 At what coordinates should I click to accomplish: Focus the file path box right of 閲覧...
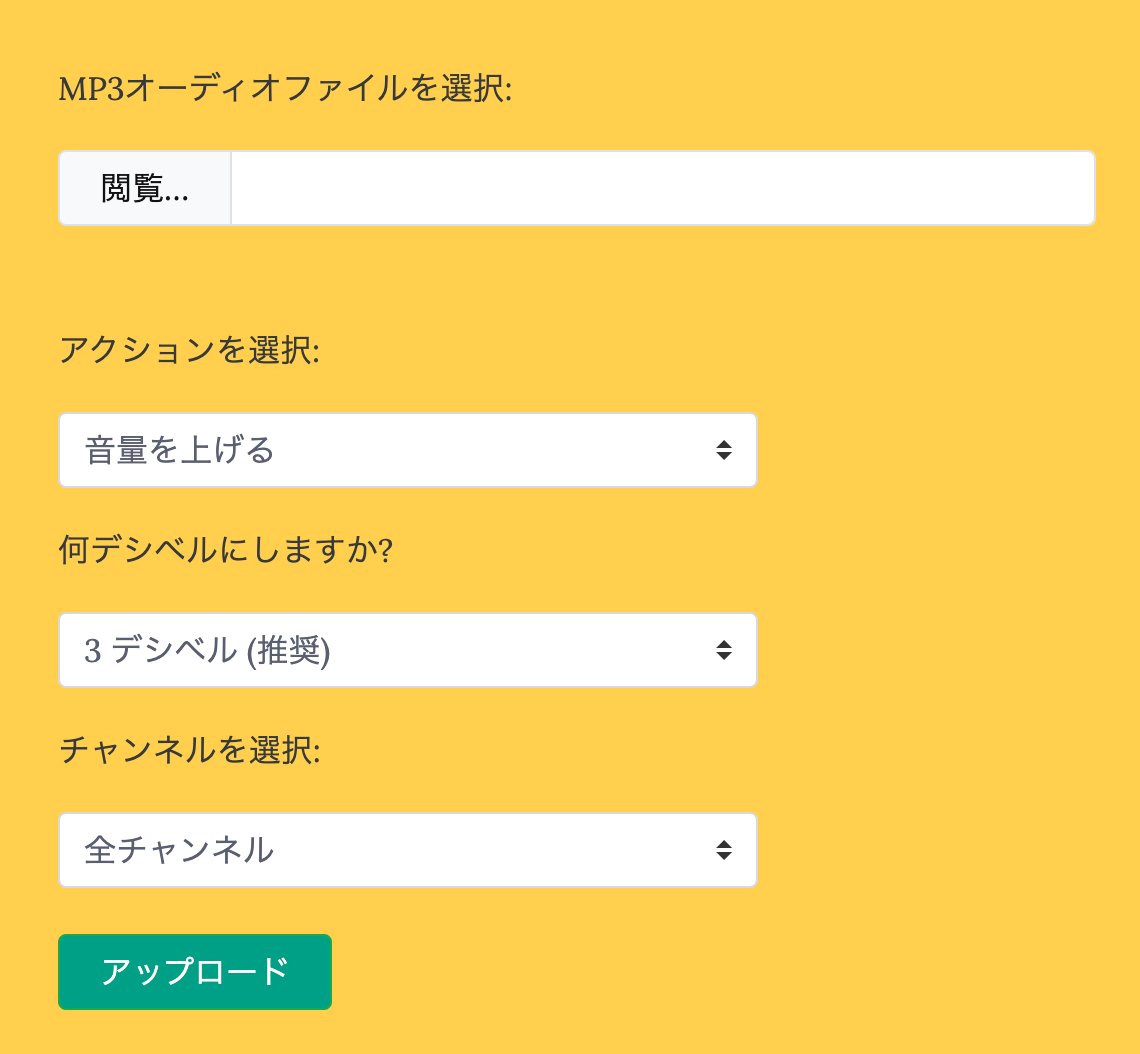(662, 188)
